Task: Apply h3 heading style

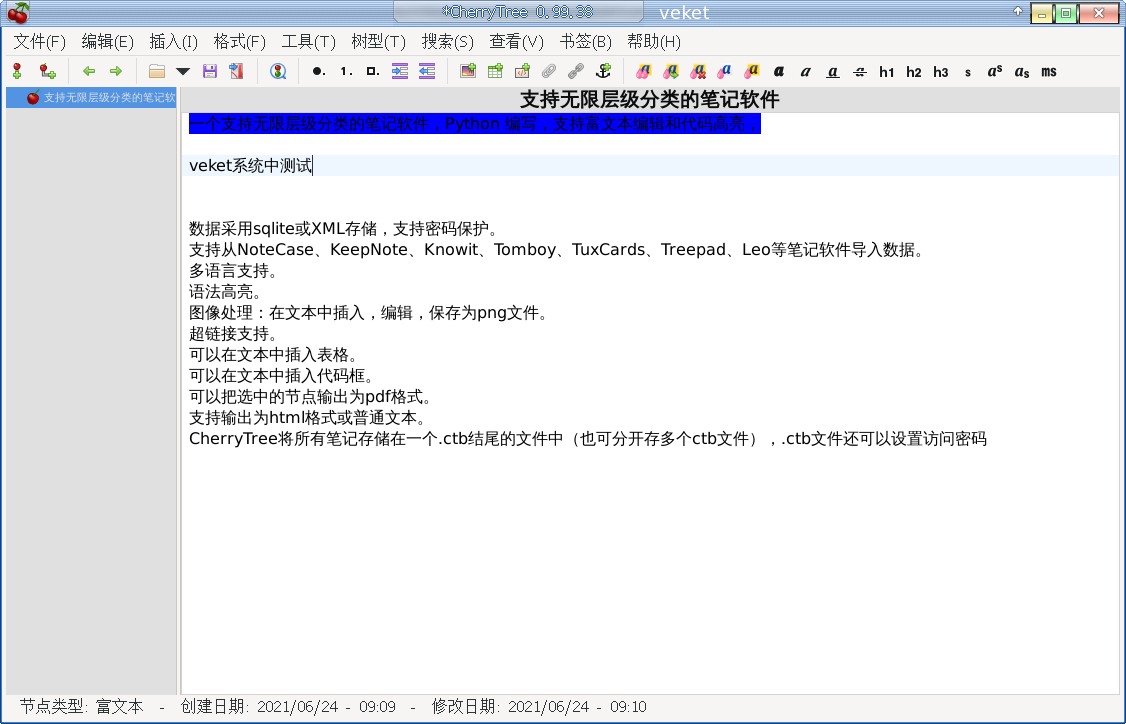Action: click(x=941, y=72)
